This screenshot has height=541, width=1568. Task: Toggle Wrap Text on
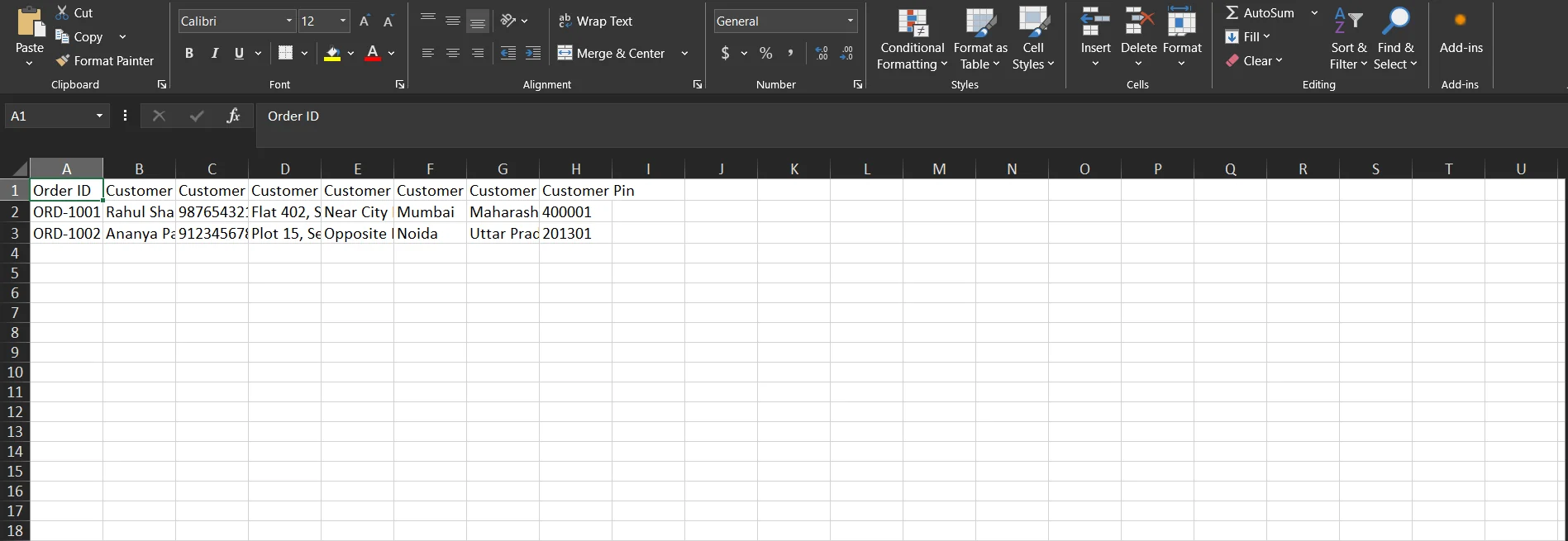[x=595, y=21]
